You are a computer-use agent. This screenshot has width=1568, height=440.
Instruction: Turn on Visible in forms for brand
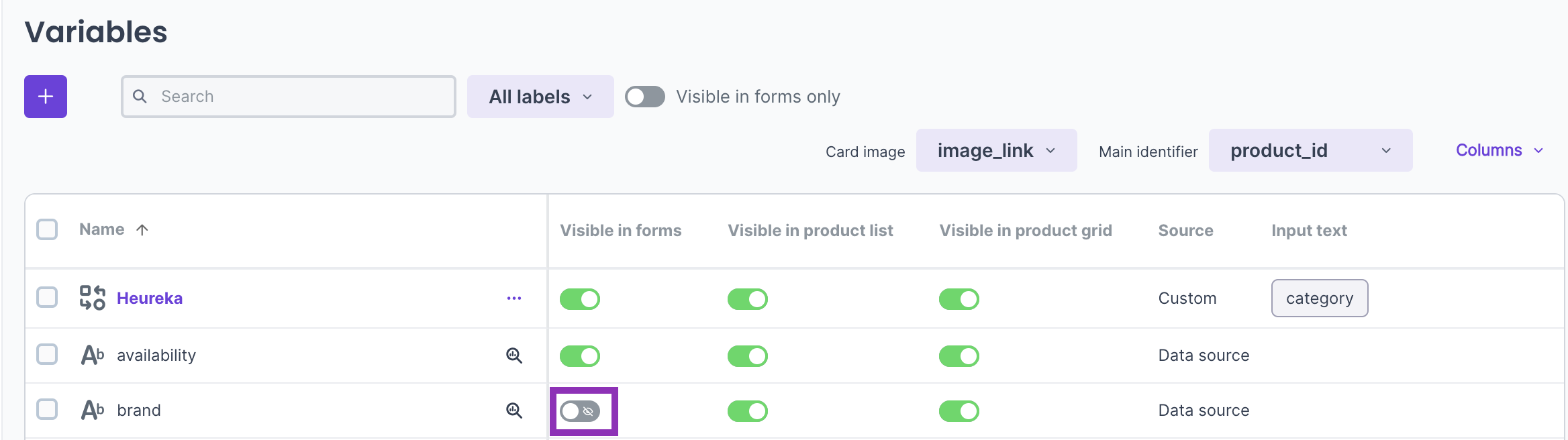pyautogui.click(x=580, y=411)
